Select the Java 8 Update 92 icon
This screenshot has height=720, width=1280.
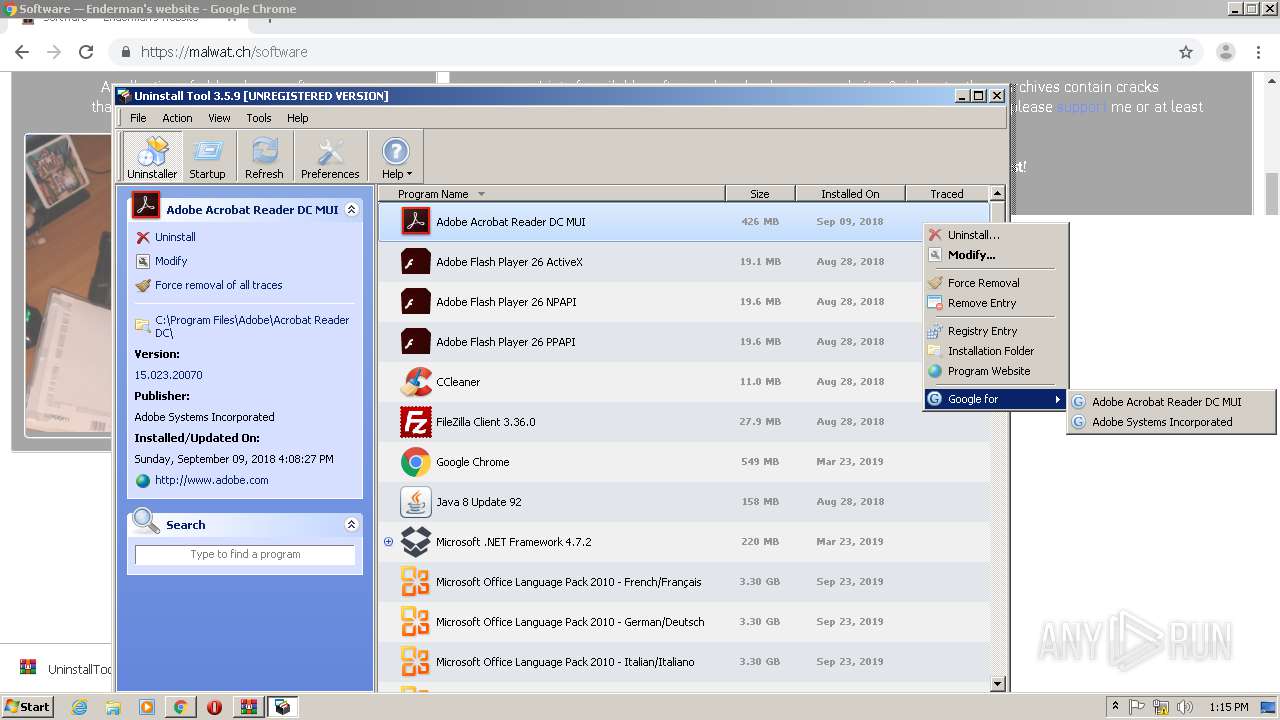(x=416, y=502)
